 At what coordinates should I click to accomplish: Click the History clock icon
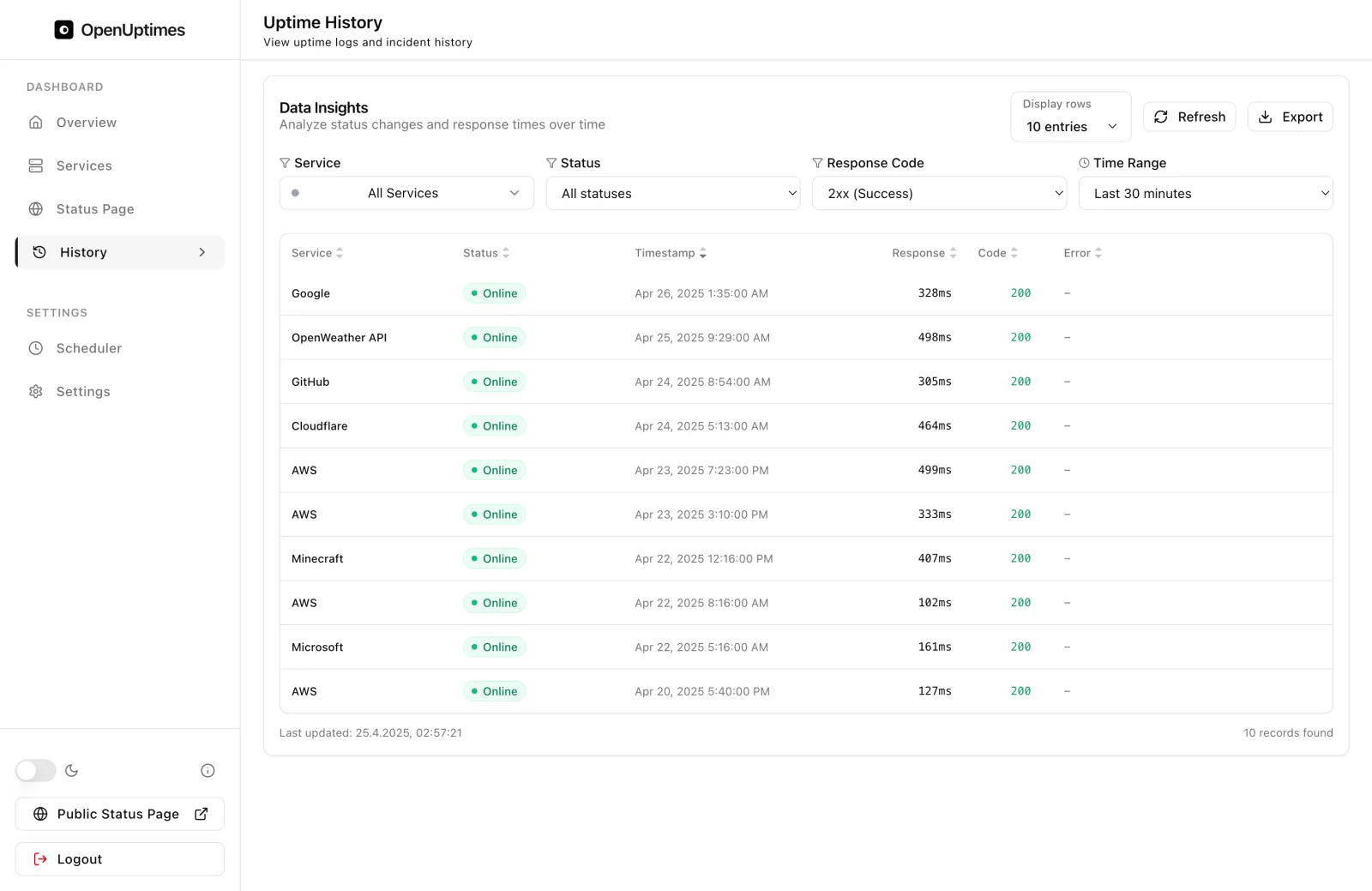39,252
